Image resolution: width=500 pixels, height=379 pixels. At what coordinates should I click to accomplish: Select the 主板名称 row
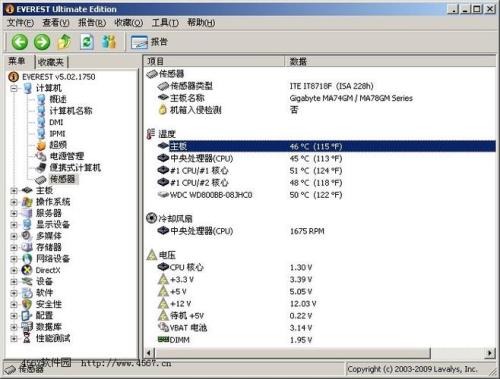coord(320,98)
